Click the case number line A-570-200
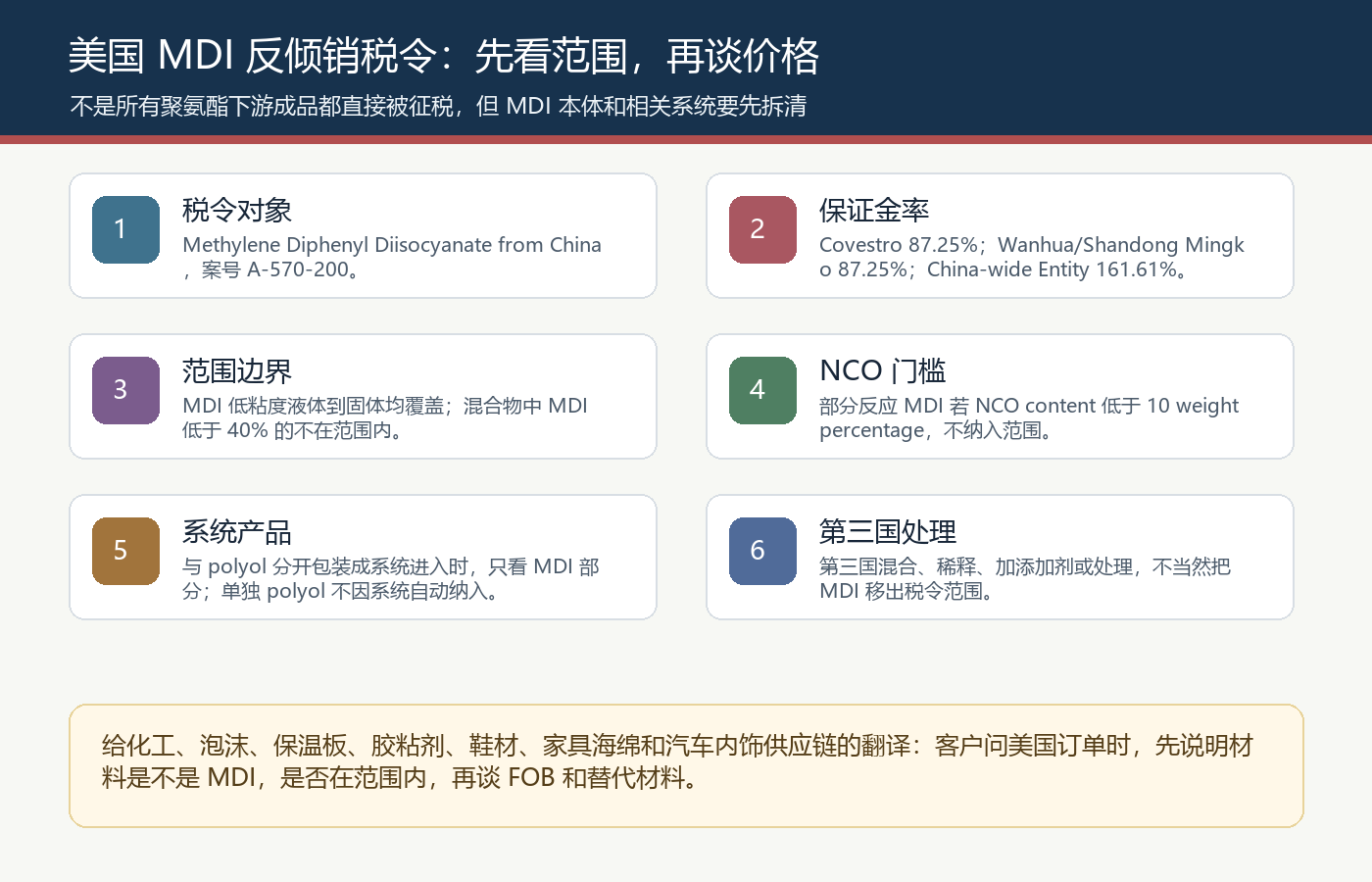The height and width of the screenshot is (882, 1372). (273, 269)
